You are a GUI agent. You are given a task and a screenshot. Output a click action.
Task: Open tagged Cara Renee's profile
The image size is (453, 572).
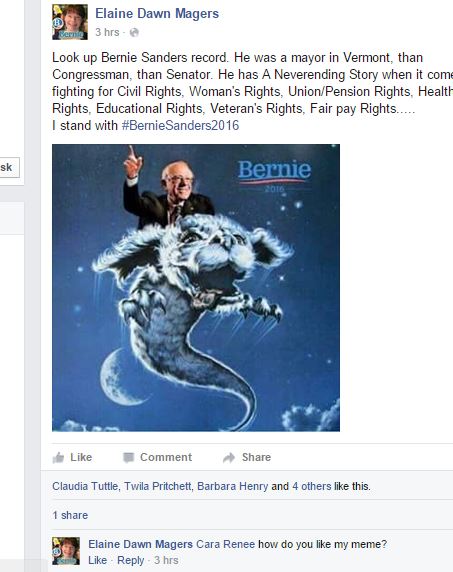pyautogui.click(x=225, y=544)
